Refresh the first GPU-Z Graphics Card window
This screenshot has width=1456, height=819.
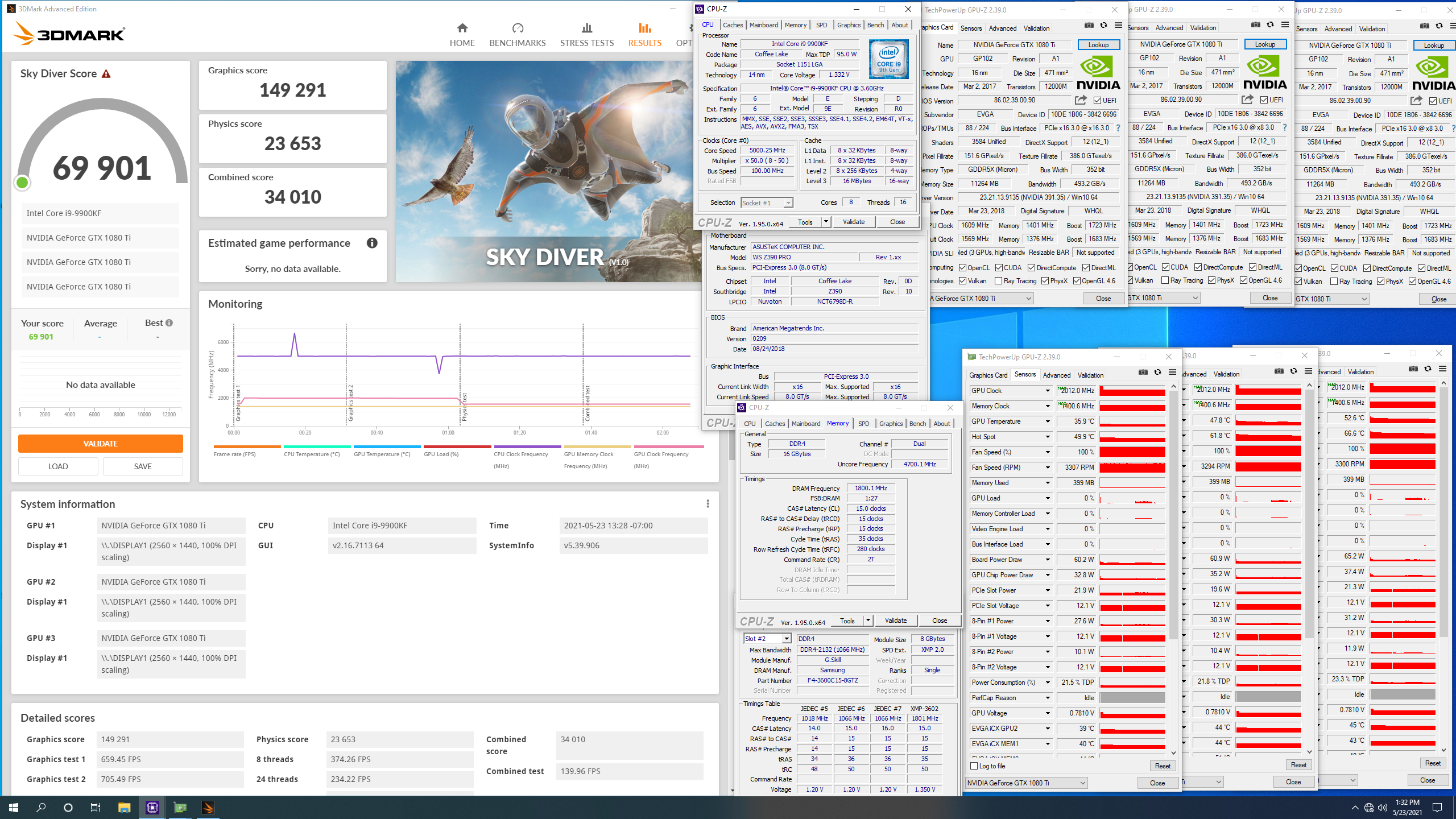(1103, 26)
